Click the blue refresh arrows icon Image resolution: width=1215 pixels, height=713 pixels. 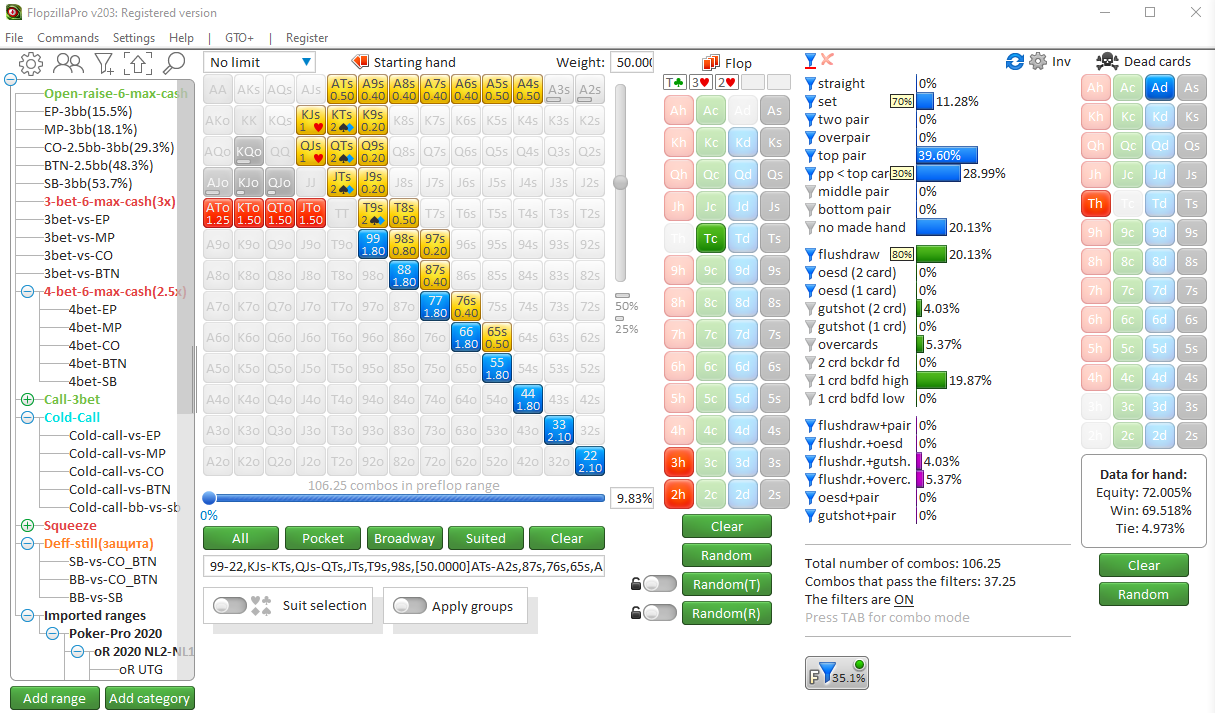point(1015,62)
